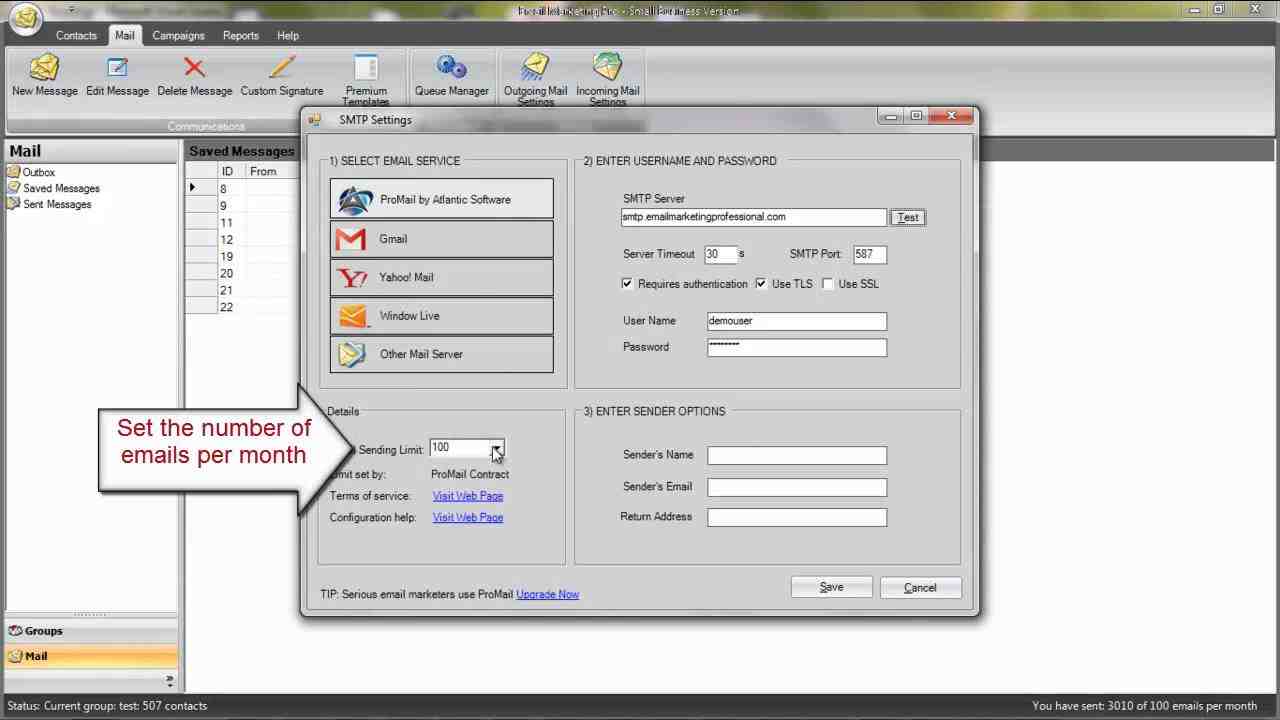Open Outgoing Mail Settings
1280x720 pixels.
point(535,80)
